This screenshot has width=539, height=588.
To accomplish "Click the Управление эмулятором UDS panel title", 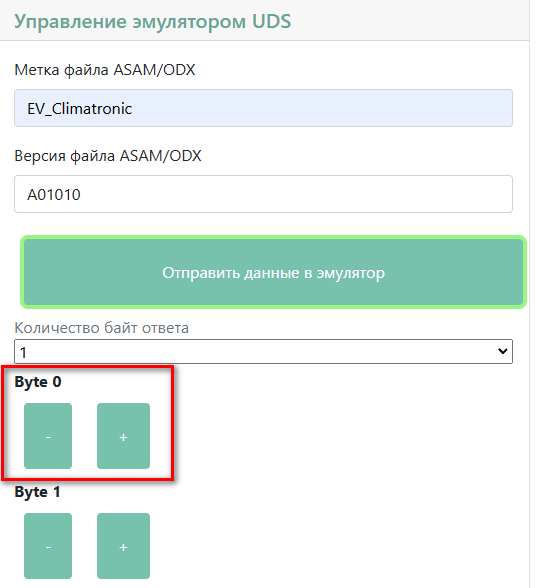I will point(153,21).
